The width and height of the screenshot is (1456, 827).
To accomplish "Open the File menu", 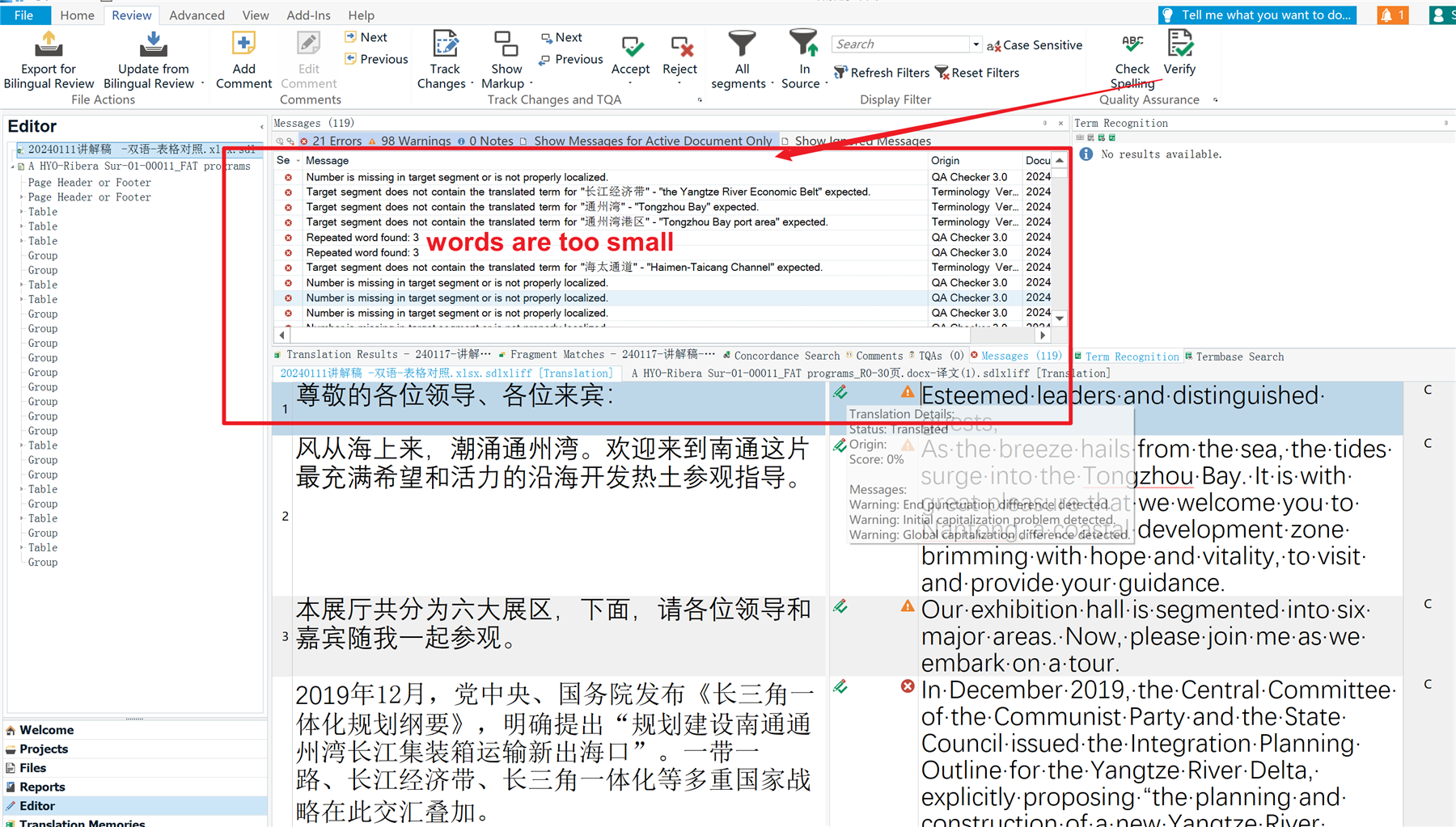I will coord(24,15).
